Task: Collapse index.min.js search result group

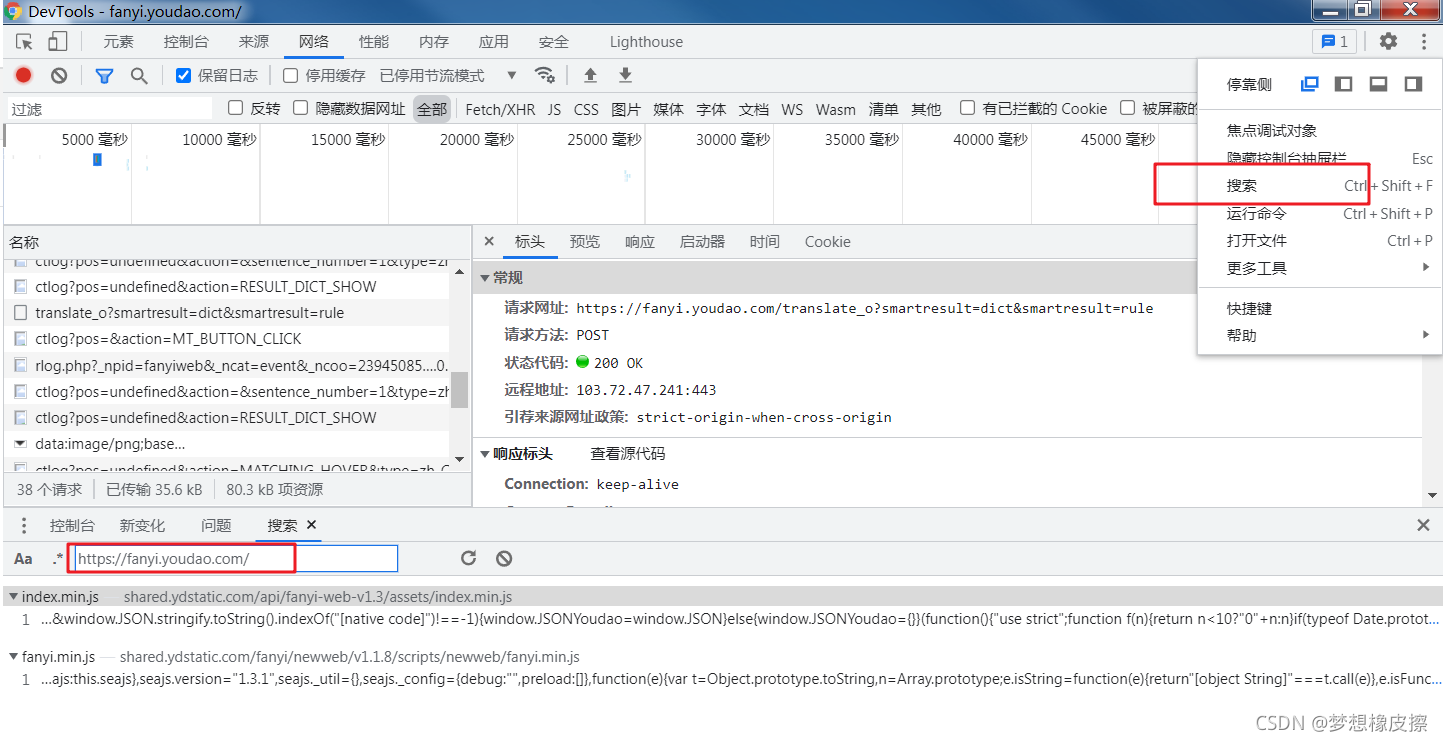Action: coord(13,597)
